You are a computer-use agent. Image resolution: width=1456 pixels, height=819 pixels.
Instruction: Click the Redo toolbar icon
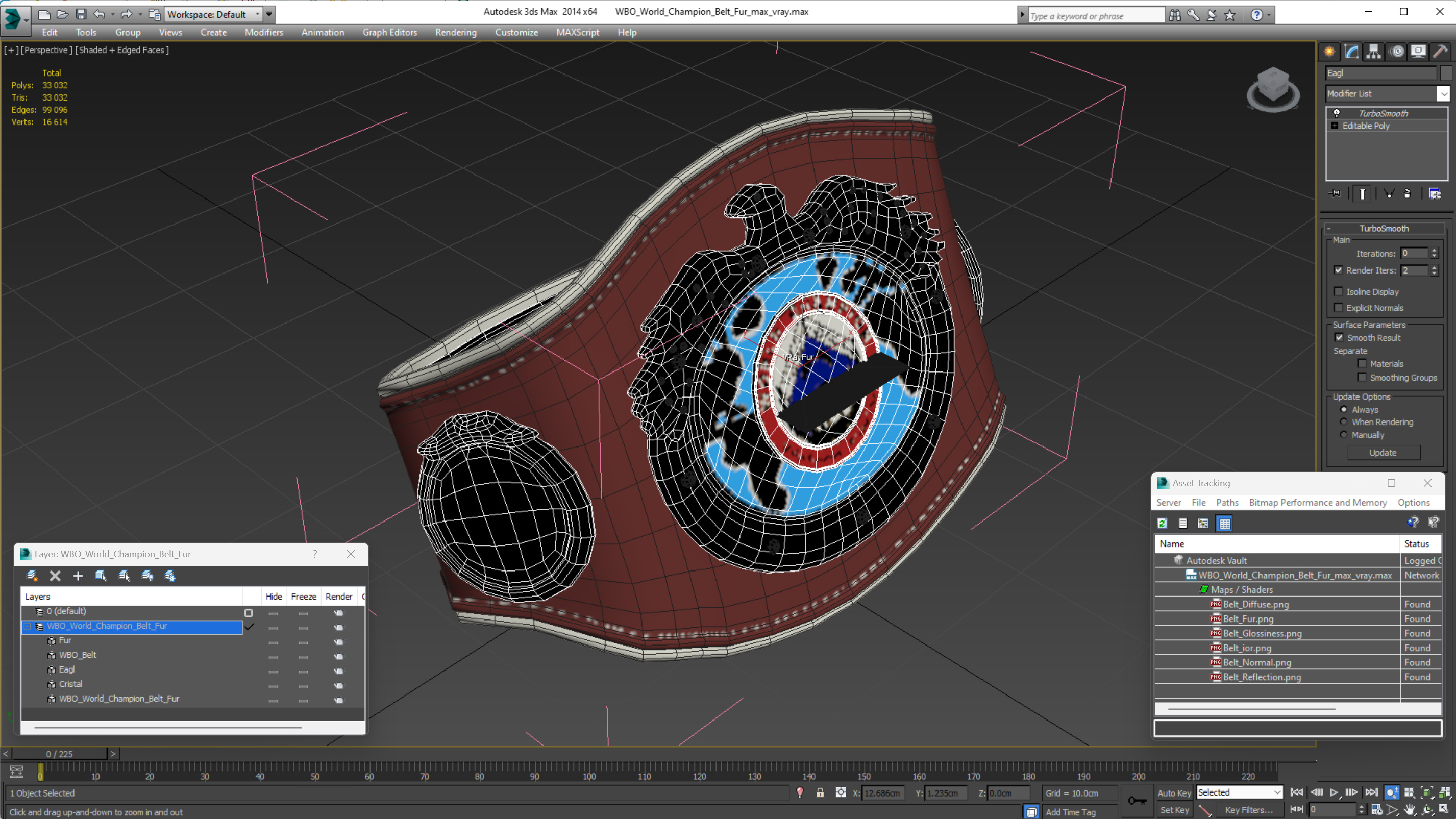coord(127,14)
